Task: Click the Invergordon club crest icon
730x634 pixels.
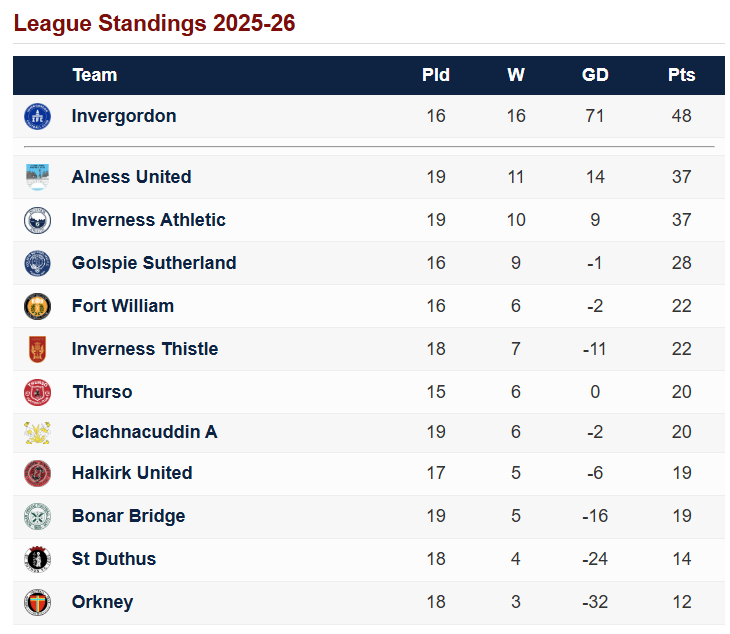Action: tap(37, 116)
